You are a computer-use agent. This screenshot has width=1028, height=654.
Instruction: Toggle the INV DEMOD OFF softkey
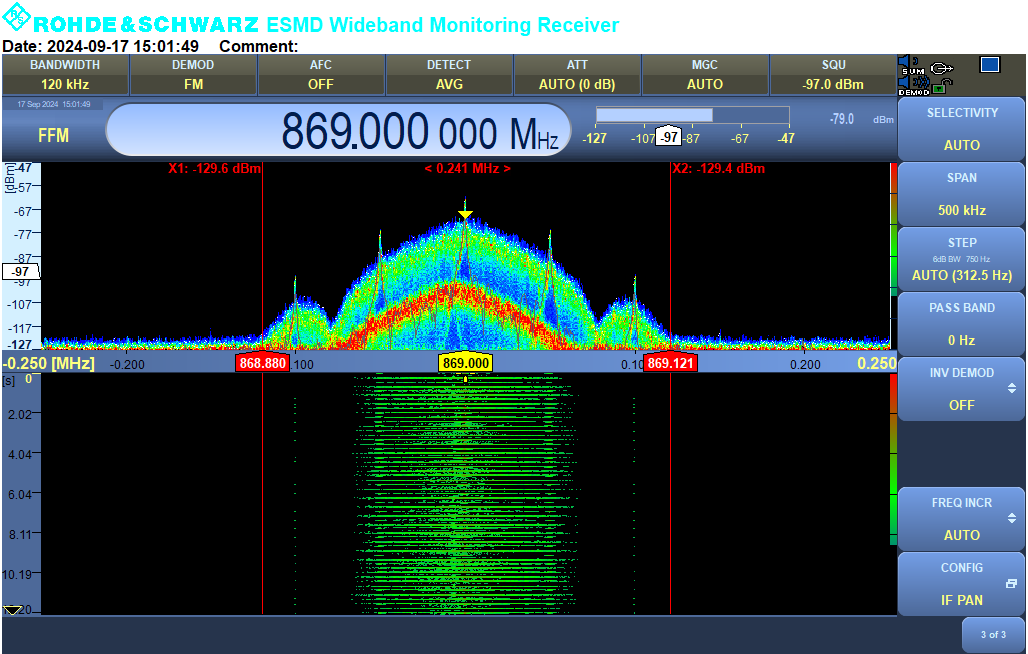pyautogui.click(x=961, y=389)
